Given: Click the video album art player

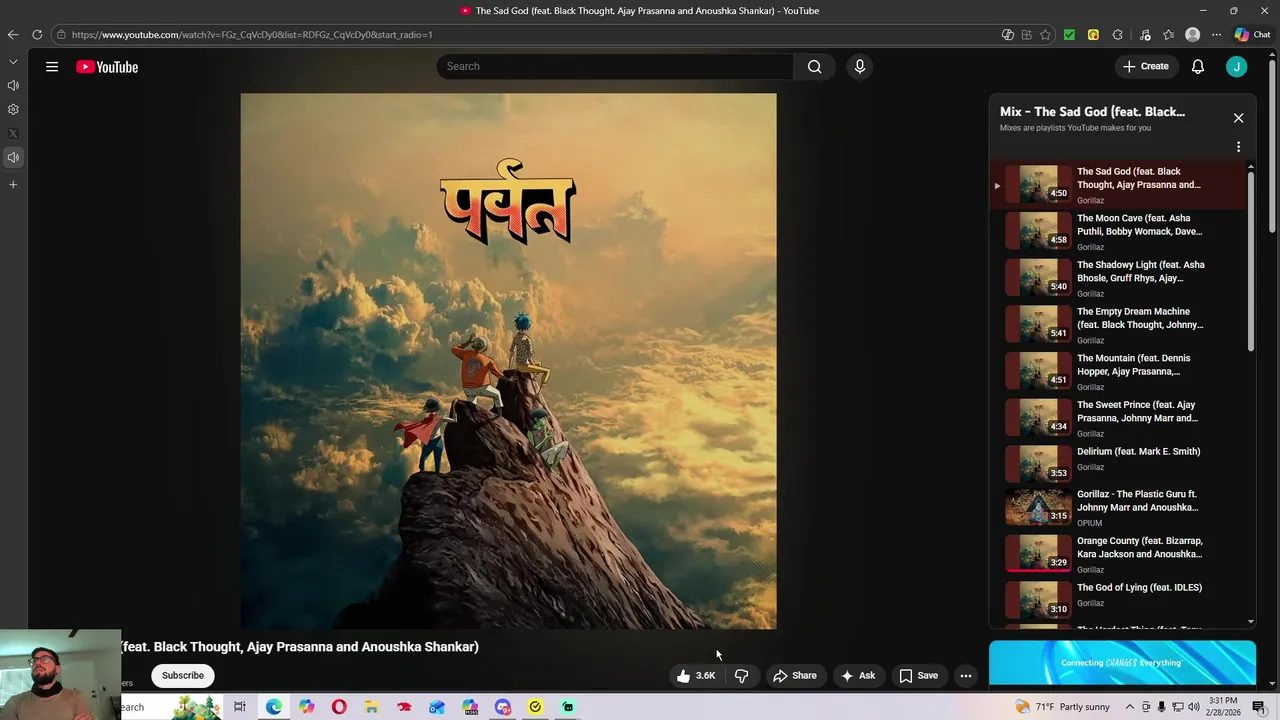Looking at the screenshot, I should [508, 361].
